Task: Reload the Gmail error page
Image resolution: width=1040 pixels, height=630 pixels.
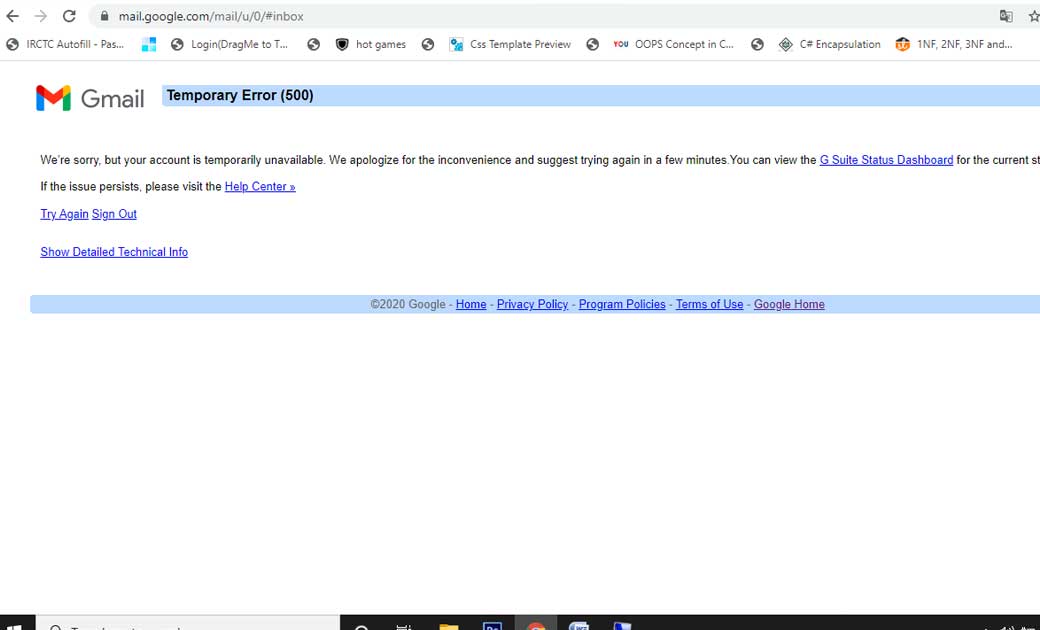Action: 69,16
